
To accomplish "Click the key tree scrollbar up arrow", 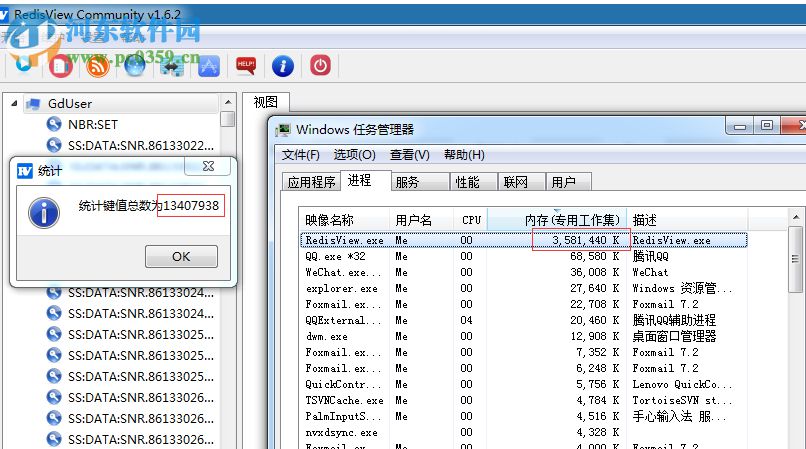I will 228,102.
